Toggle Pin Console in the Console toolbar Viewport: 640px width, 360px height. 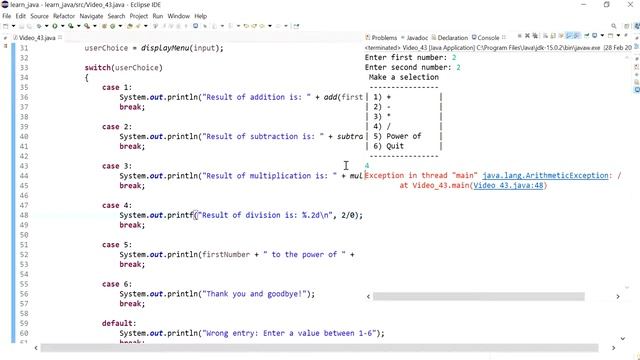tap(587, 36)
